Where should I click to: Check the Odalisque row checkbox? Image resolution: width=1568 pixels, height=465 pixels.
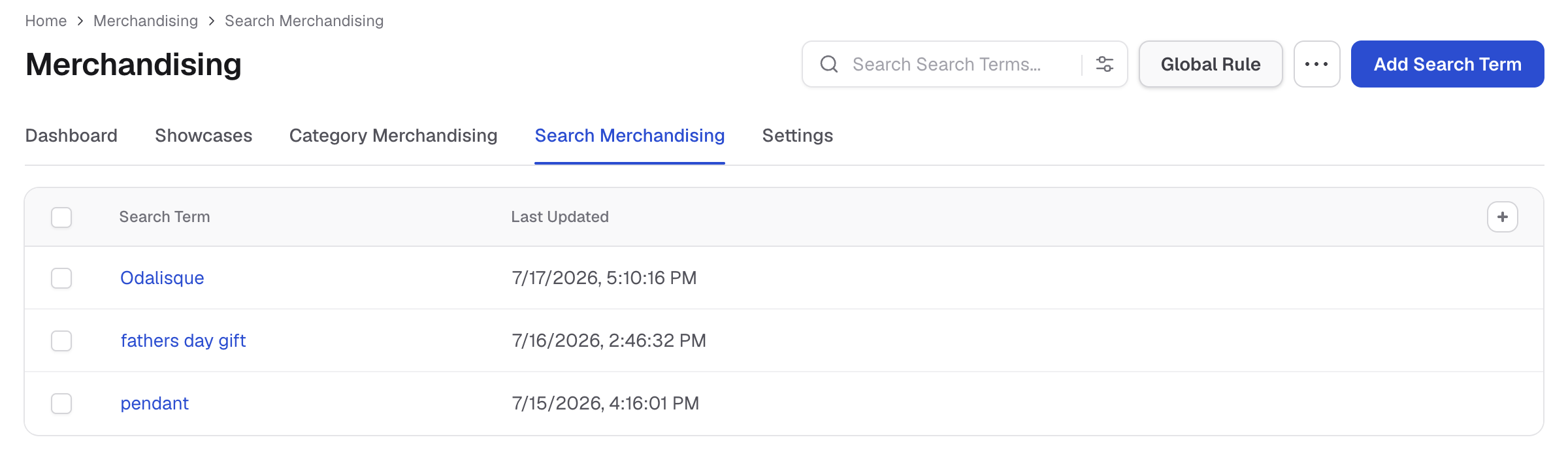[61, 278]
